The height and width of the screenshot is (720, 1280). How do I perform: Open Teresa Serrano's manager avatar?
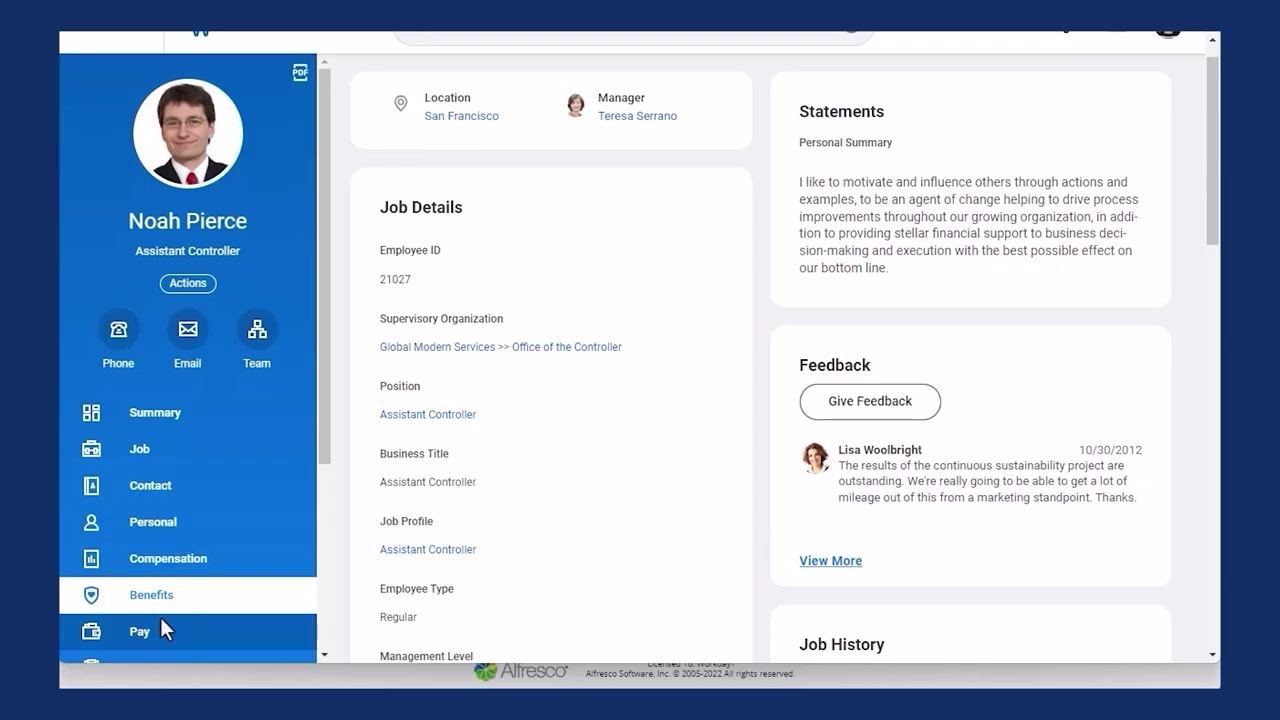pyautogui.click(x=576, y=106)
